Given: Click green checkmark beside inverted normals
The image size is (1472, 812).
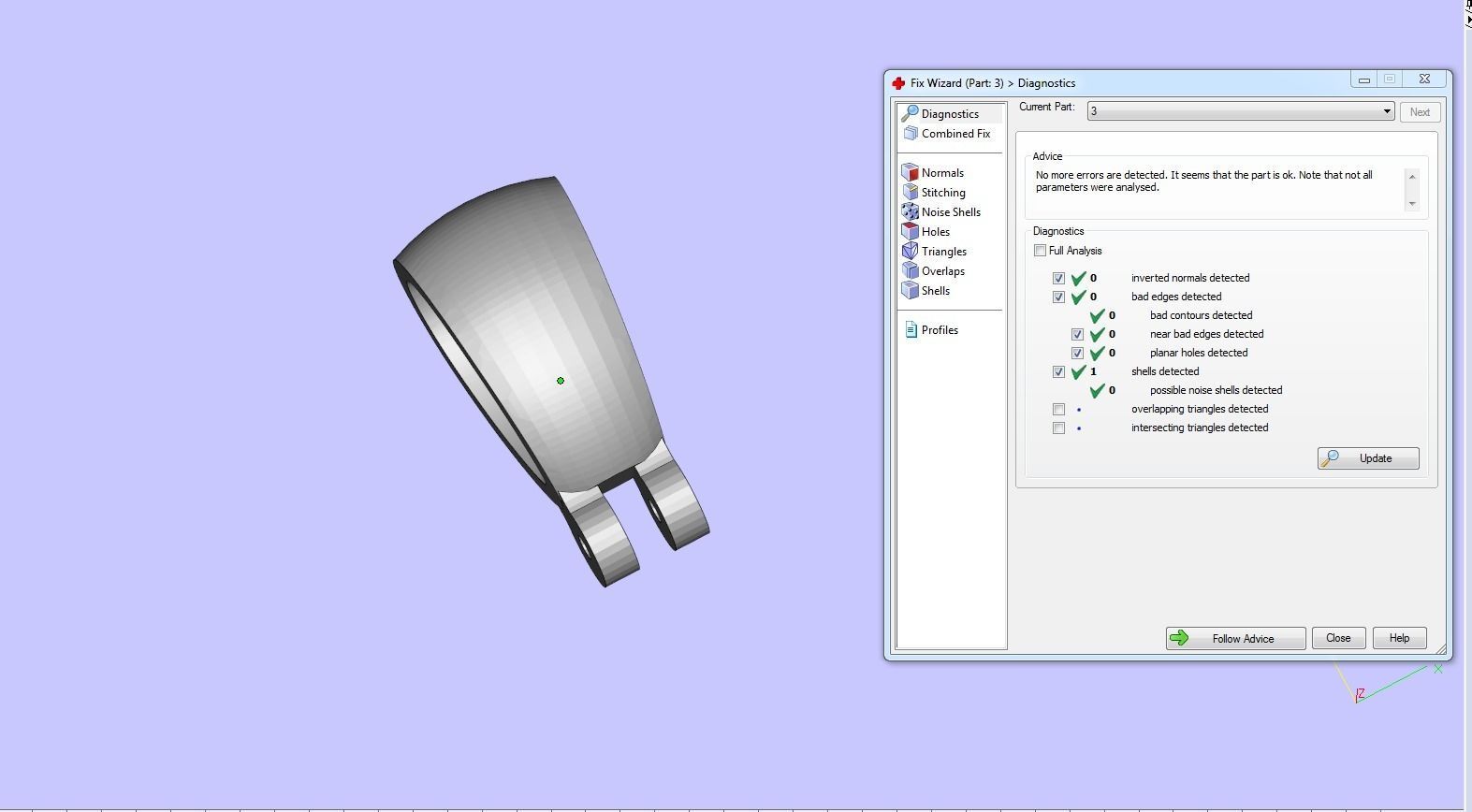Looking at the screenshot, I should 1079,278.
